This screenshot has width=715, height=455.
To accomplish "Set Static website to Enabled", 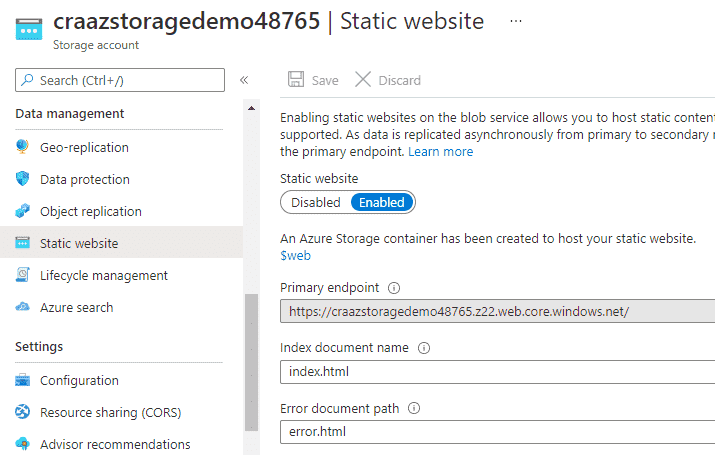I will click(x=382, y=202).
